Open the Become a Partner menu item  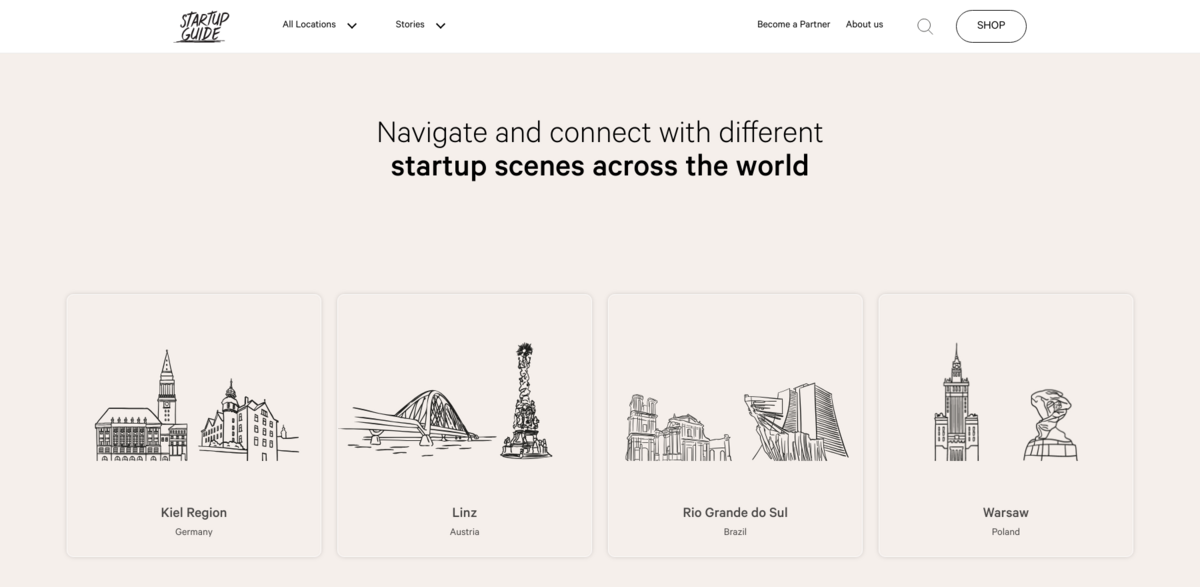[793, 24]
